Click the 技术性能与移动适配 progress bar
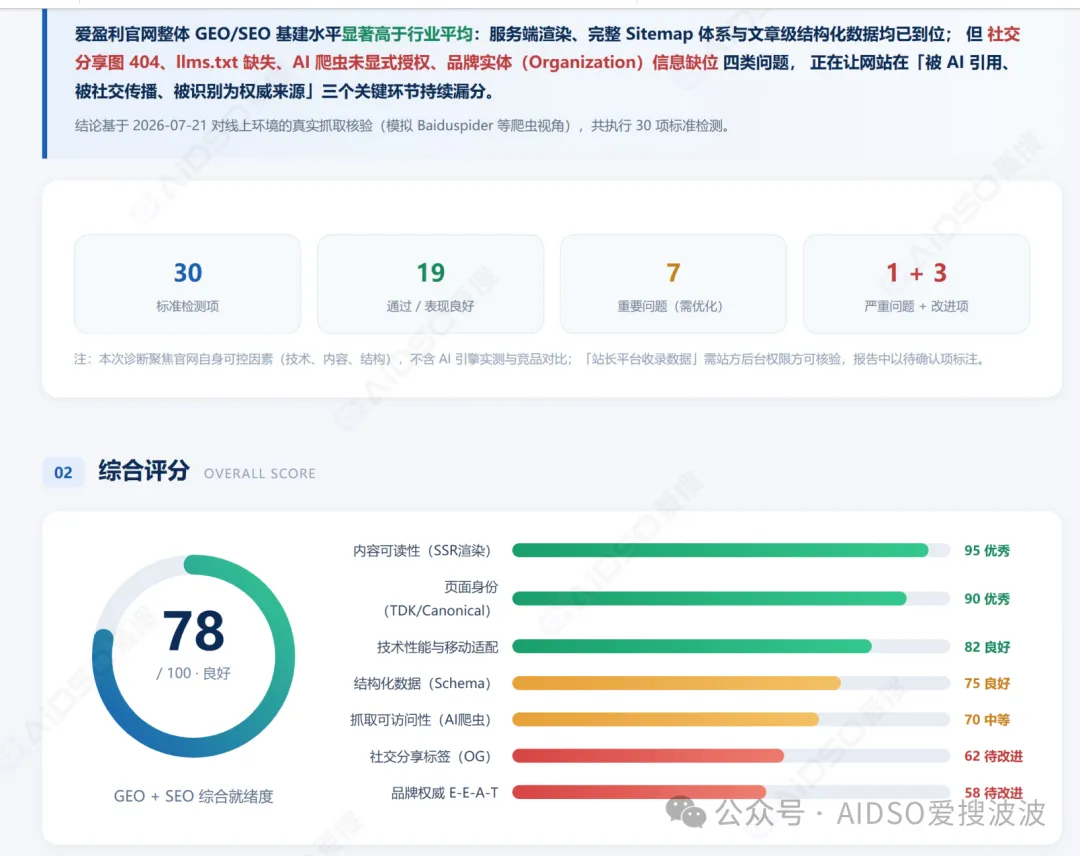This screenshot has height=856, width=1080. (x=731, y=647)
